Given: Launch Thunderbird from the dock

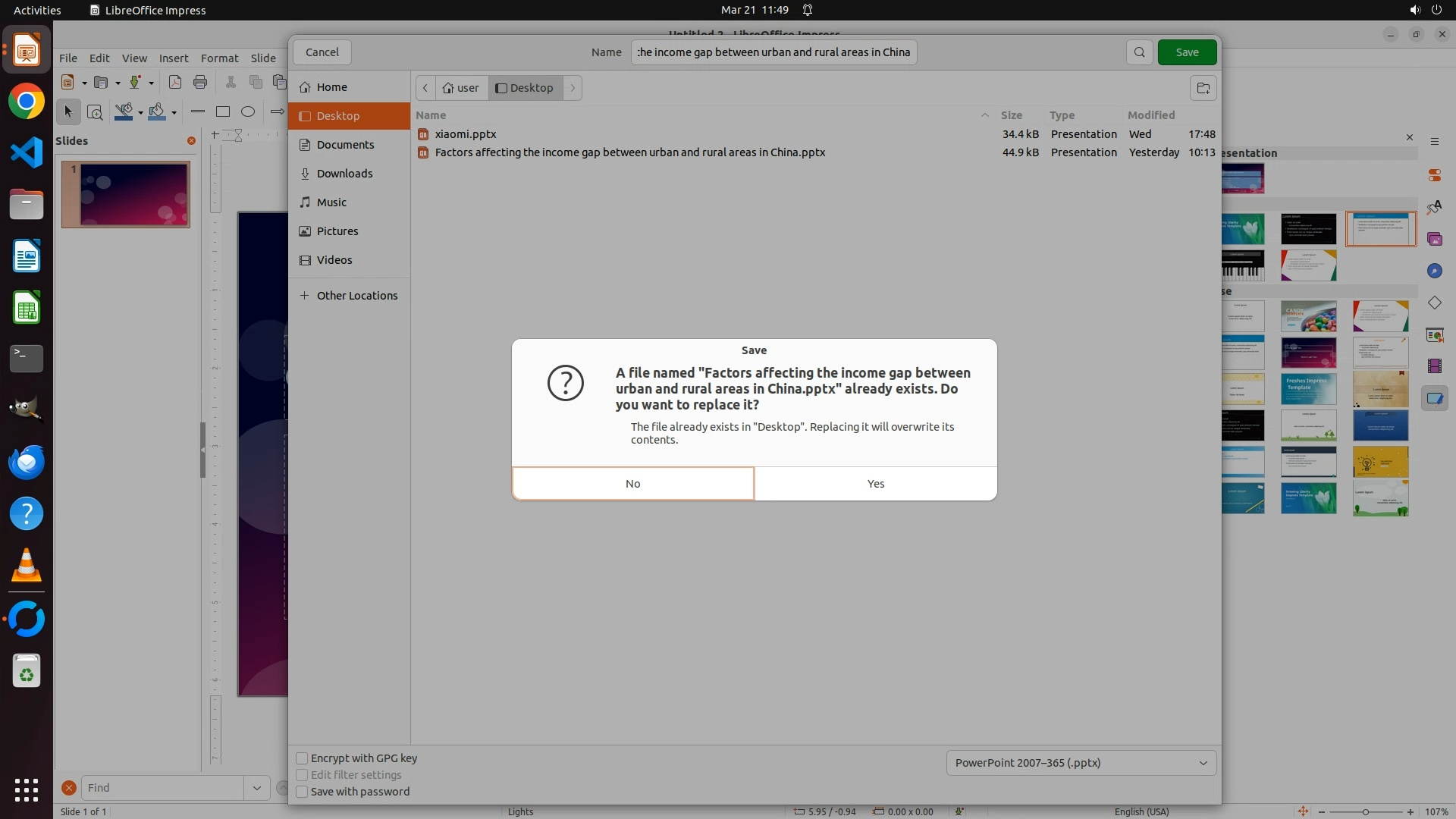Looking at the screenshot, I should pos(27,463).
